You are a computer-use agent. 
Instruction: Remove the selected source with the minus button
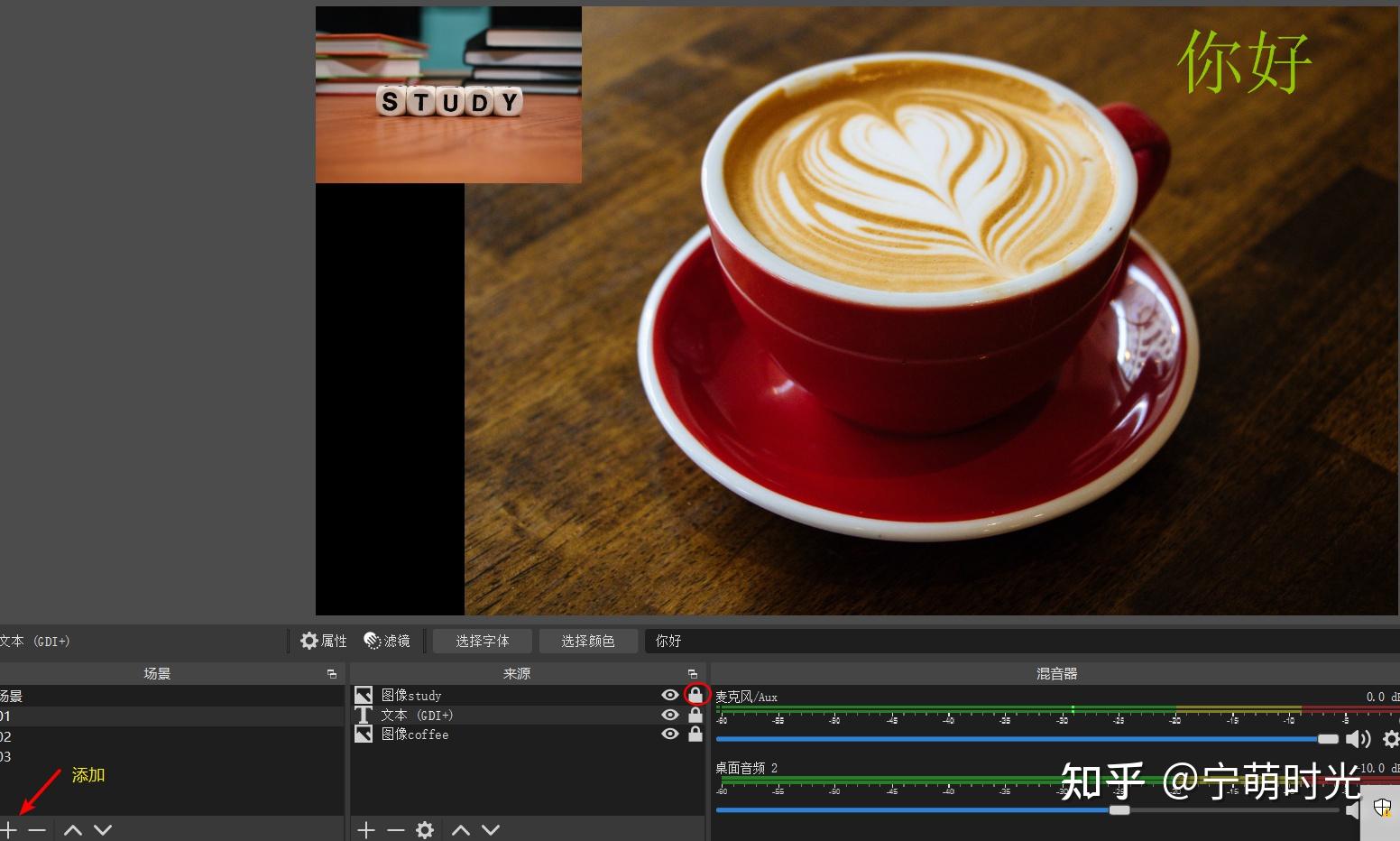(395, 829)
